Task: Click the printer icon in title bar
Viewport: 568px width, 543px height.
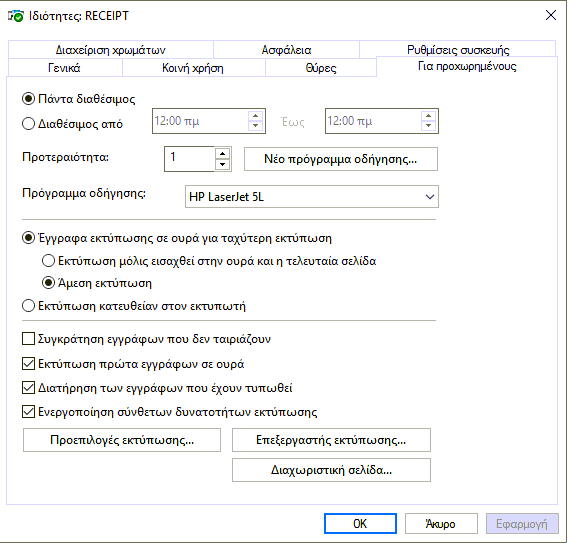Action: click(x=16, y=16)
